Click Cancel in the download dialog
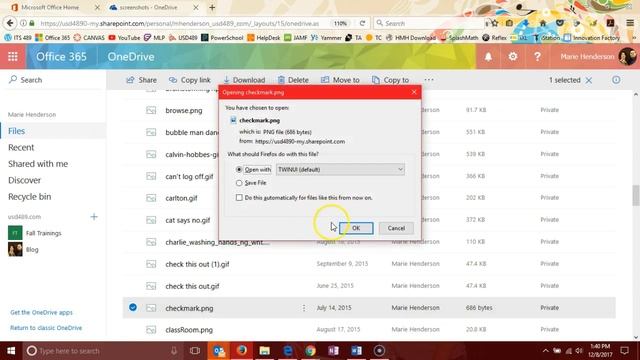This screenshot has width=640, height=360. [x=396, y=228]
